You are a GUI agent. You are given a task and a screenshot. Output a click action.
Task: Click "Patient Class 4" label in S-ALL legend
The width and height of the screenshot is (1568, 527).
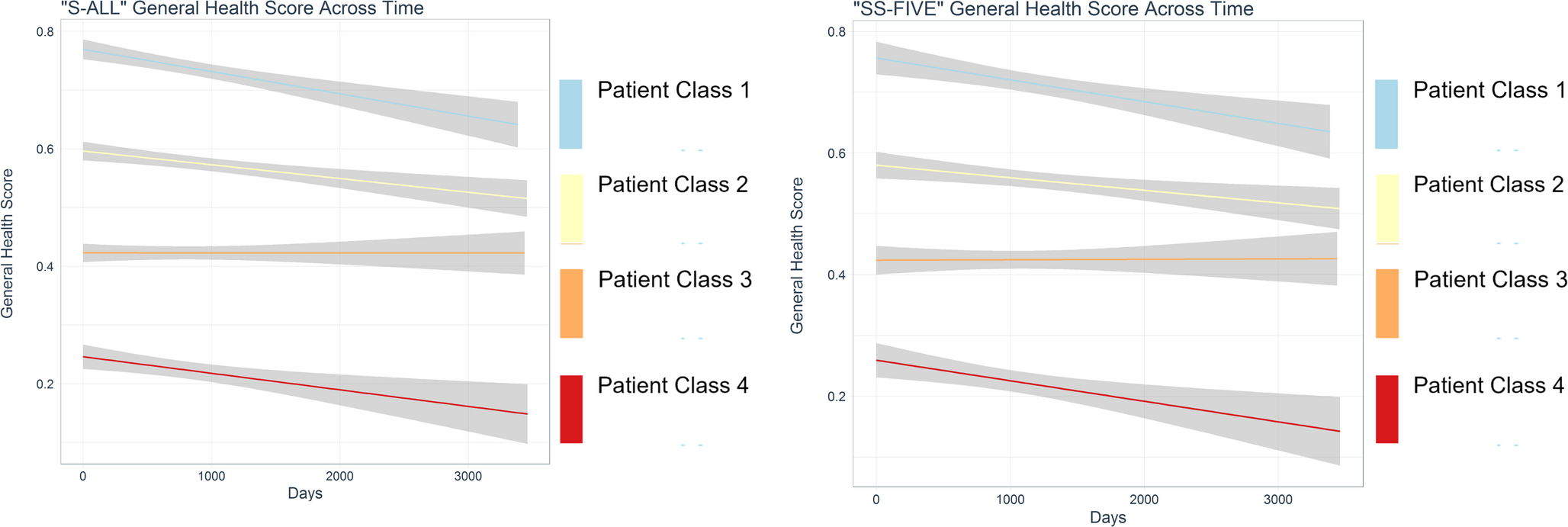pyautogui.click(x=673, y=385)
